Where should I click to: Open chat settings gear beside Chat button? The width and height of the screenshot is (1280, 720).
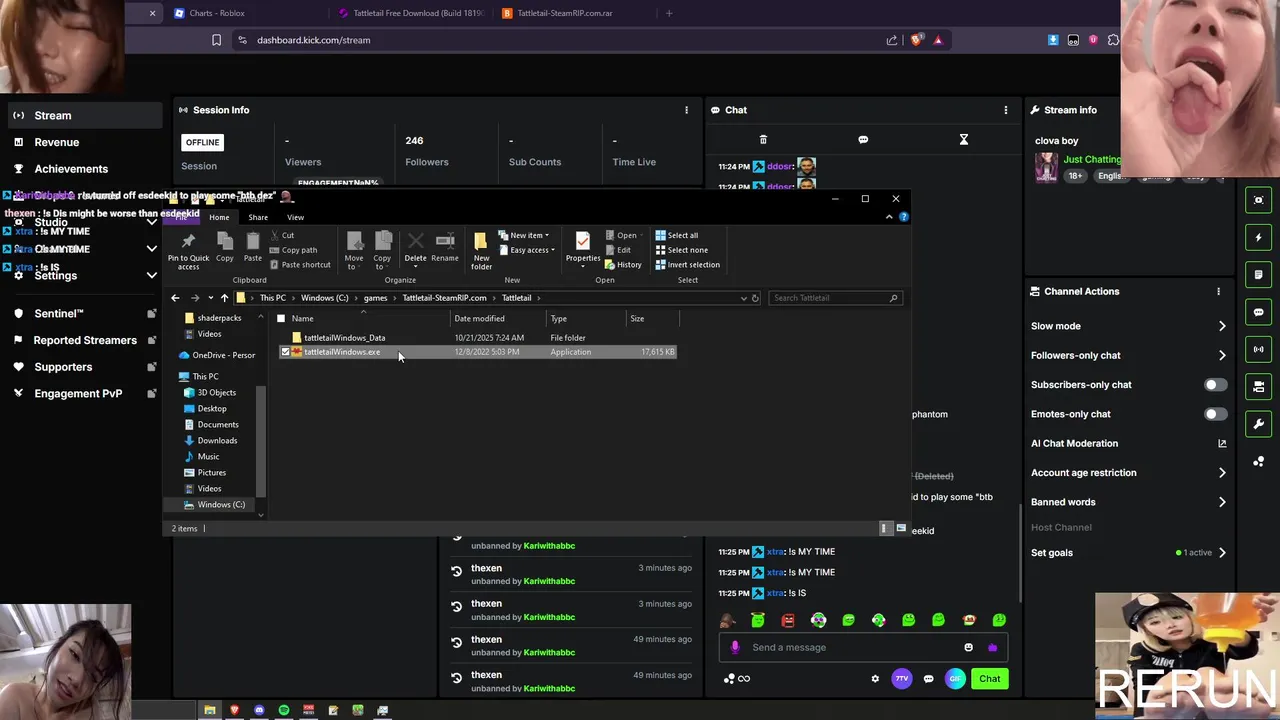[x=875, y=679]
